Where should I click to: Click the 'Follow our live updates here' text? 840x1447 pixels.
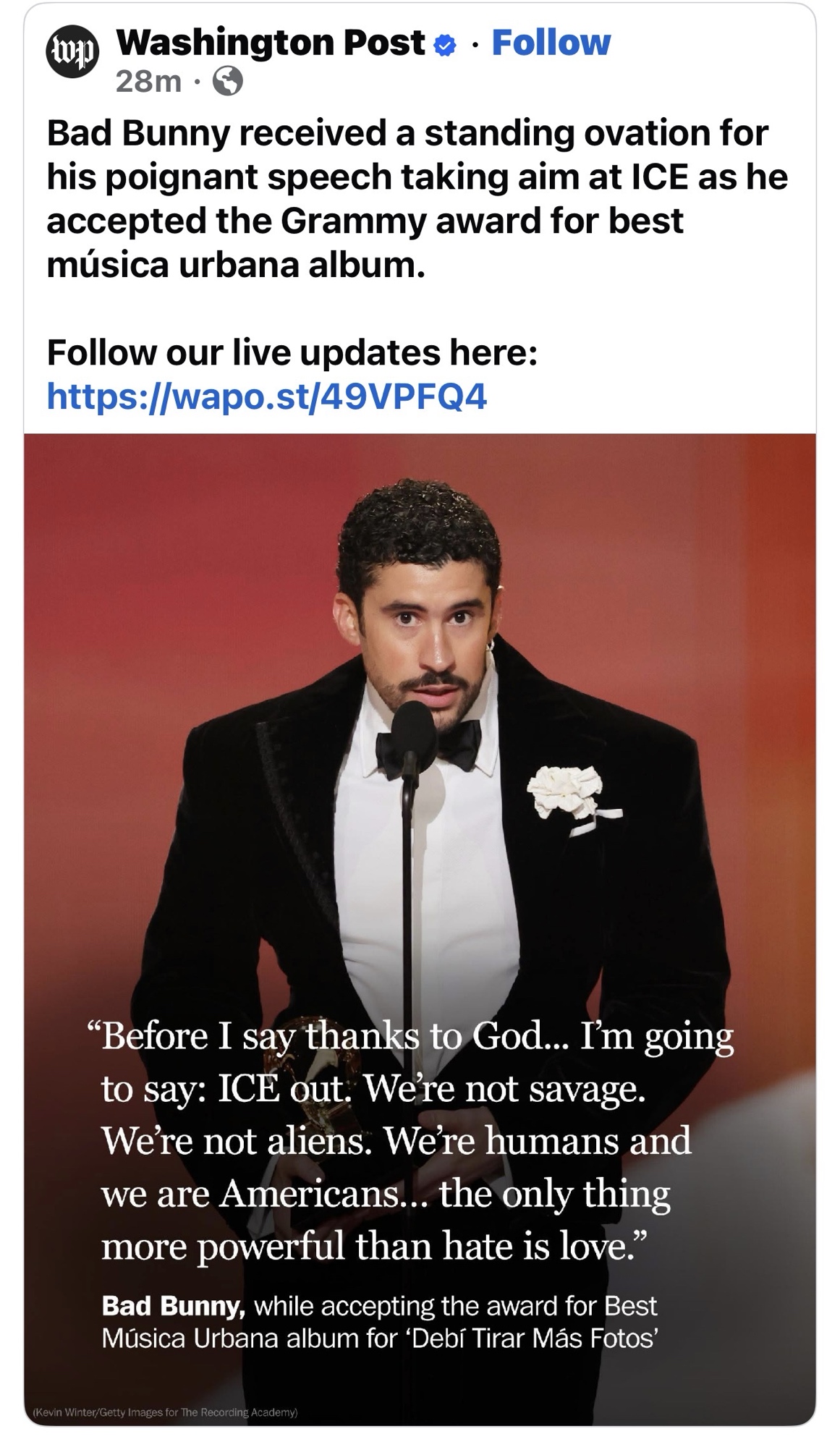coord(292,353)
